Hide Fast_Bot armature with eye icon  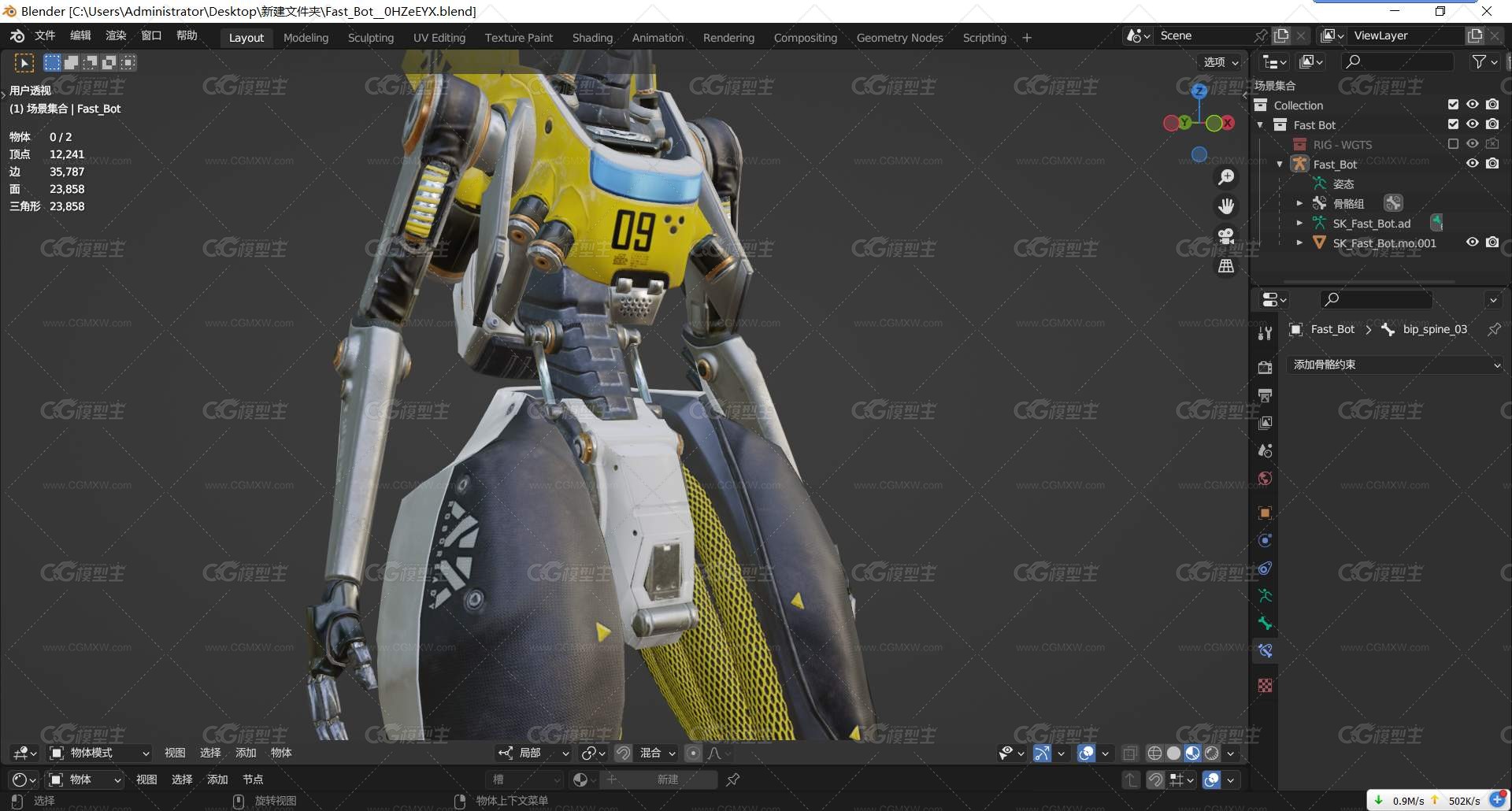pyautogui.click(x=1472, y=164)
